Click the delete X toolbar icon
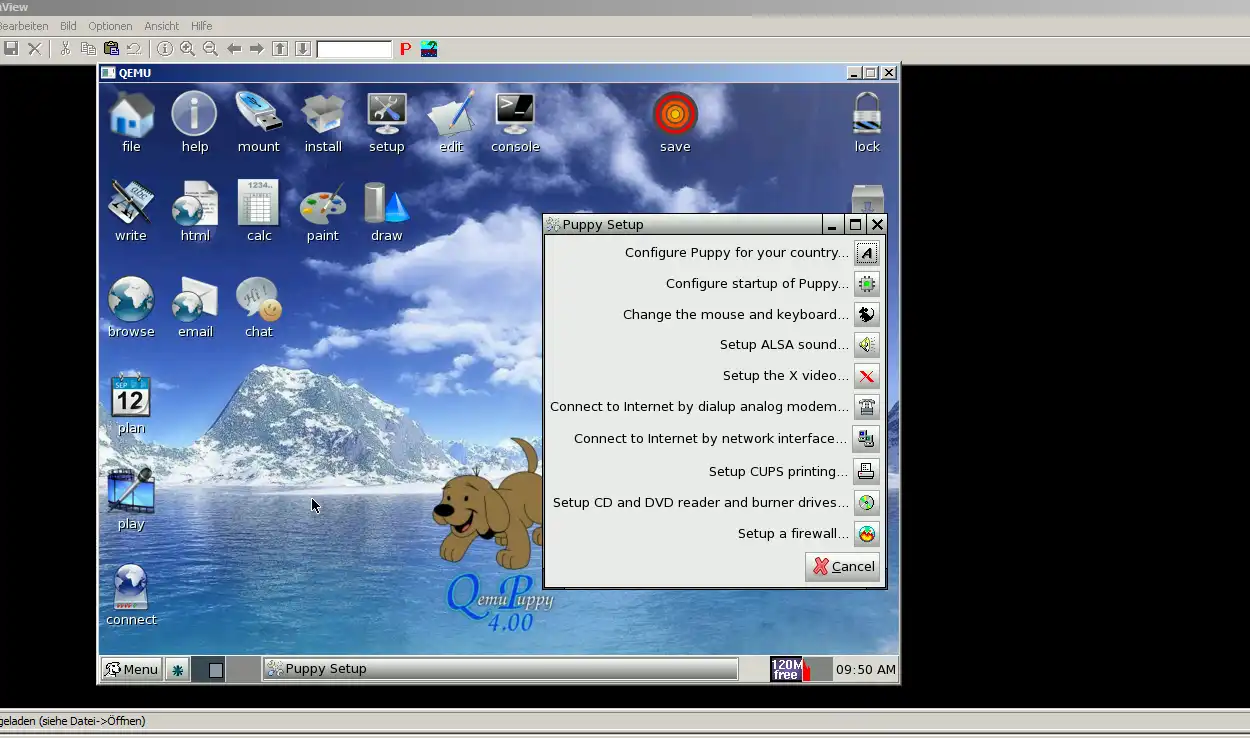This screenshot has width=1250, height=738. (35, 48)
